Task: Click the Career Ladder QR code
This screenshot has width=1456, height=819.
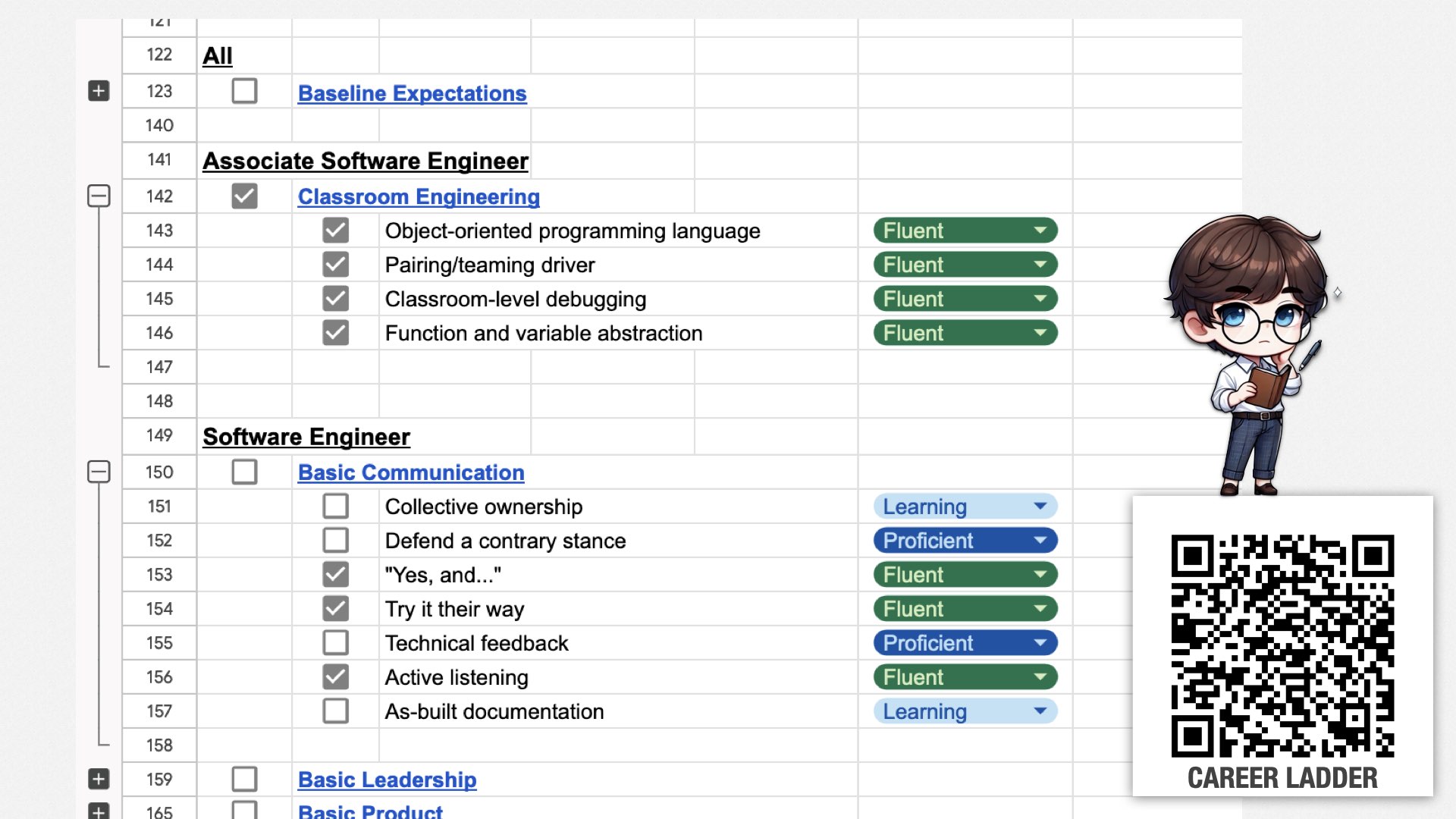Action: point(1282,645)
